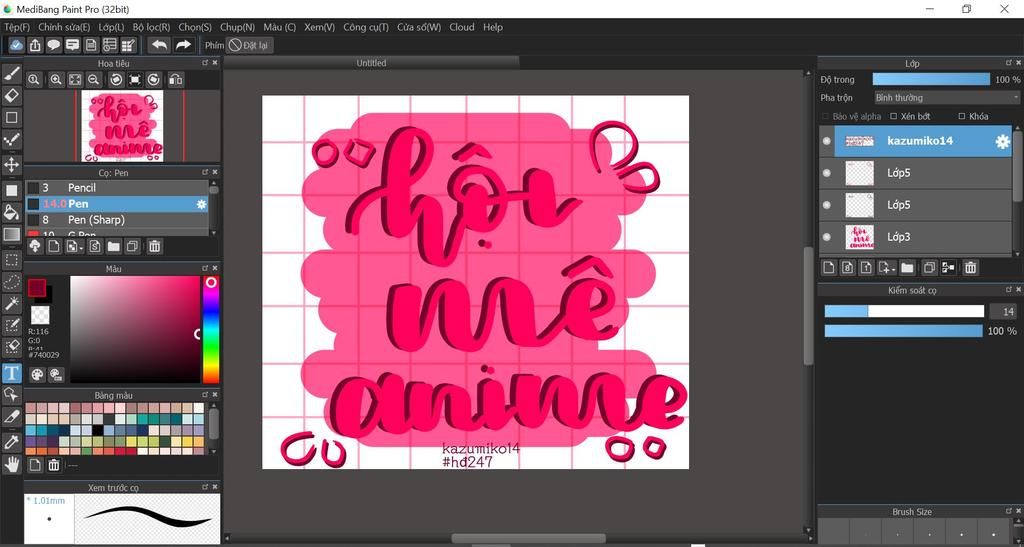1024x547 pixels.
Task: Add a new layer folder
Action: (907, 267)
